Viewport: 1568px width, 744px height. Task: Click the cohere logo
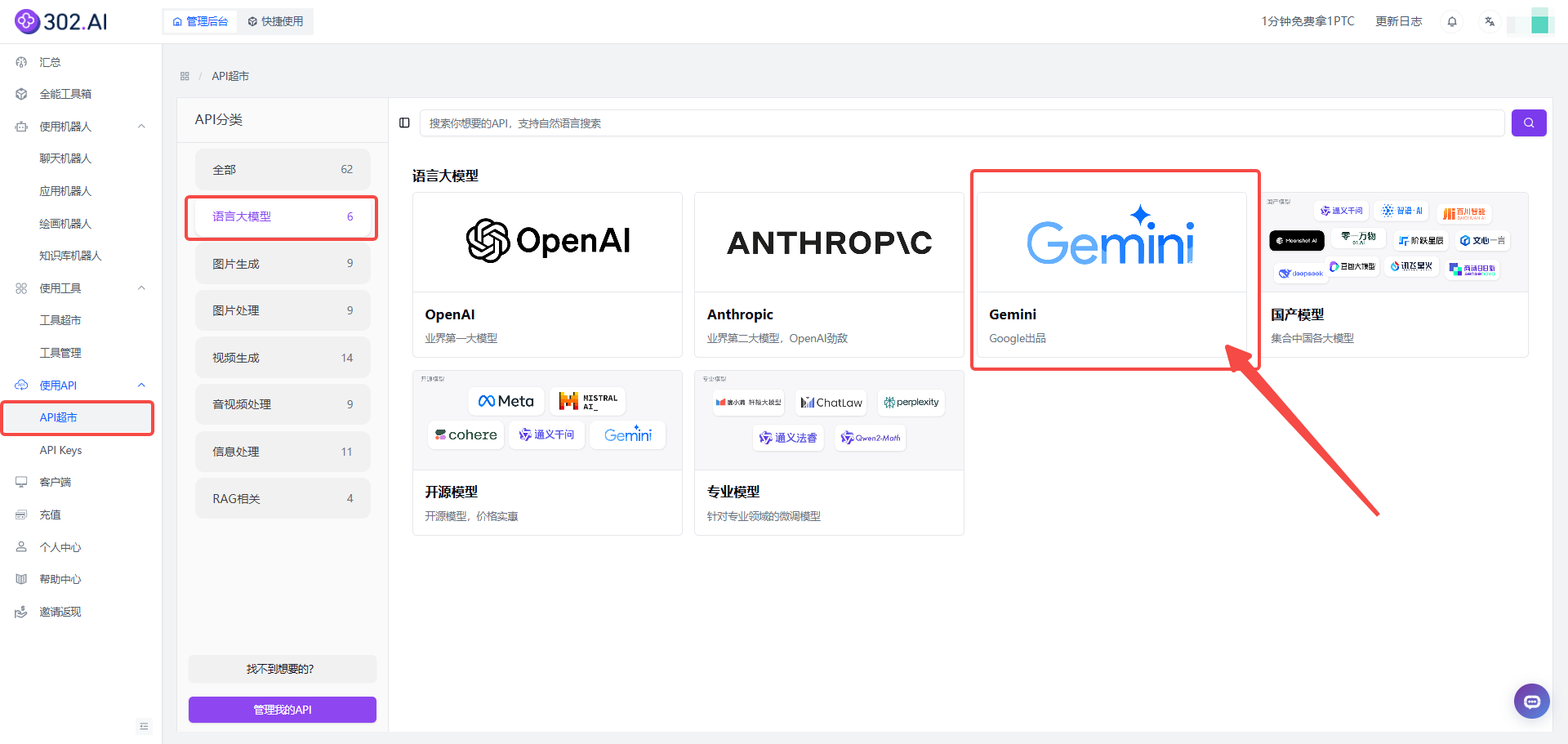point(465,434)
